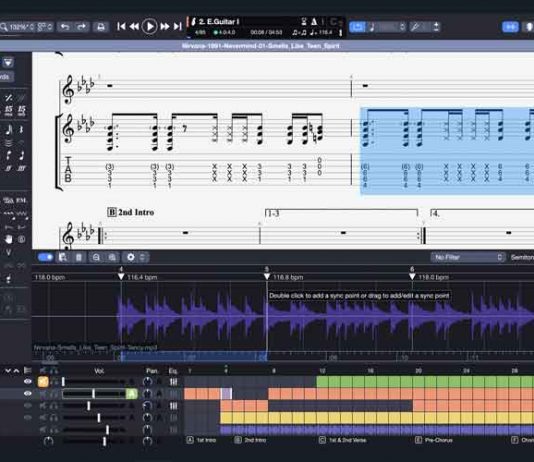This screenshot has height=462, width=534.
Task: Jump to the first bar
Action: 121,27
